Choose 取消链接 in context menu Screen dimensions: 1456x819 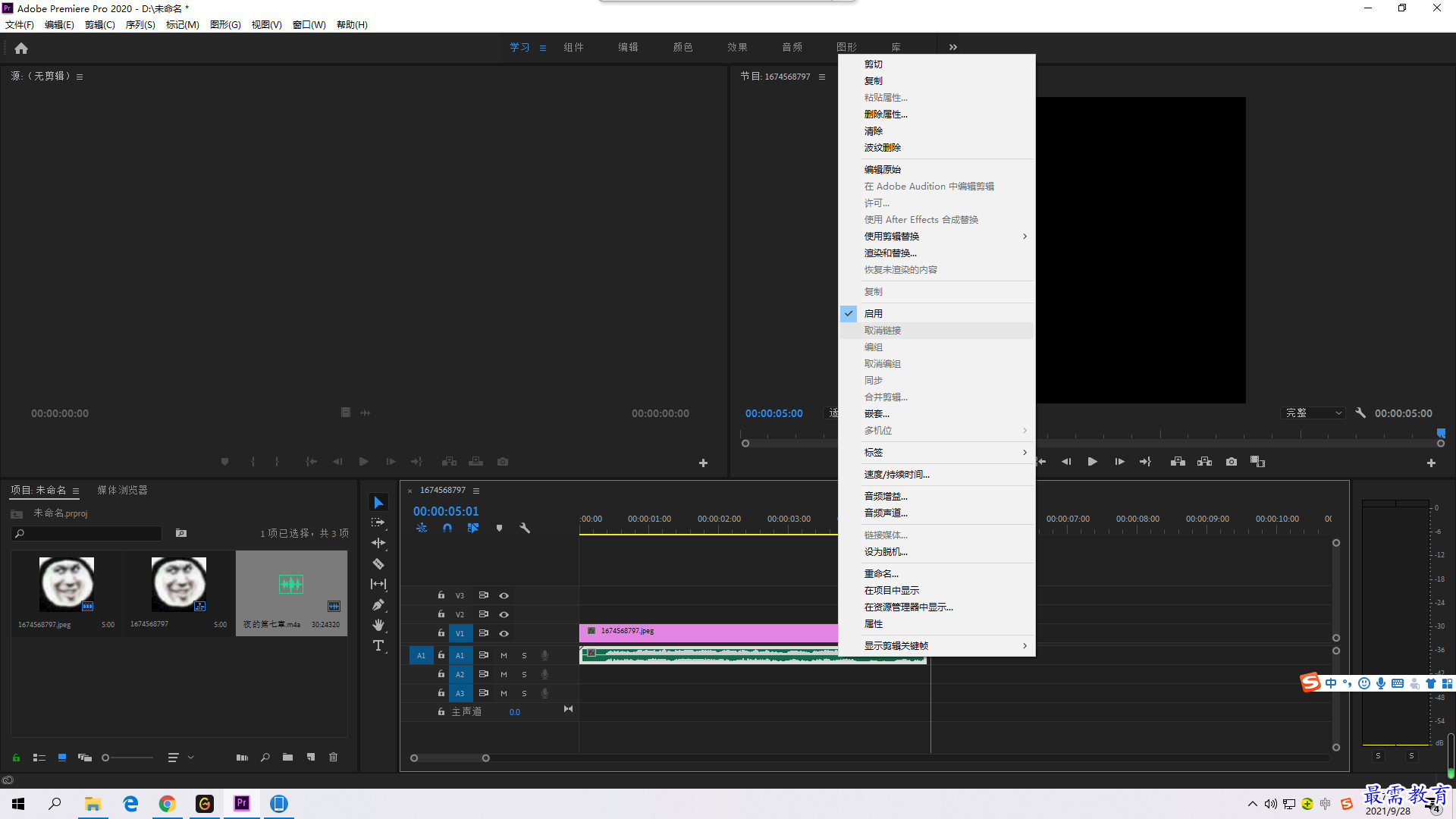point(937,330)
